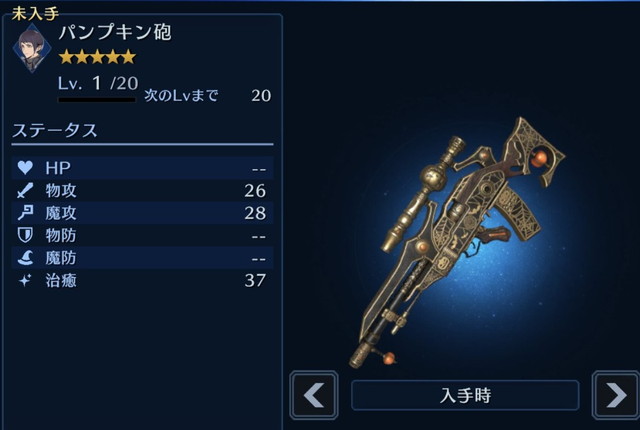The image size is (640, 430).
Task: Select the HP status row
Action: point(142,168)
